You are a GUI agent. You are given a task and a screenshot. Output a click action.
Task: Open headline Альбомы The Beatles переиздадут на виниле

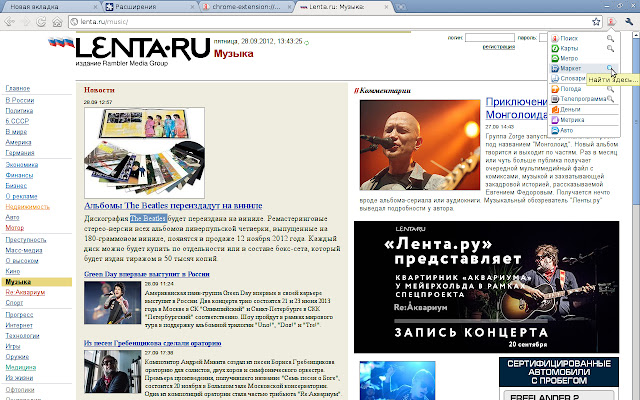(x=173, y=206)
